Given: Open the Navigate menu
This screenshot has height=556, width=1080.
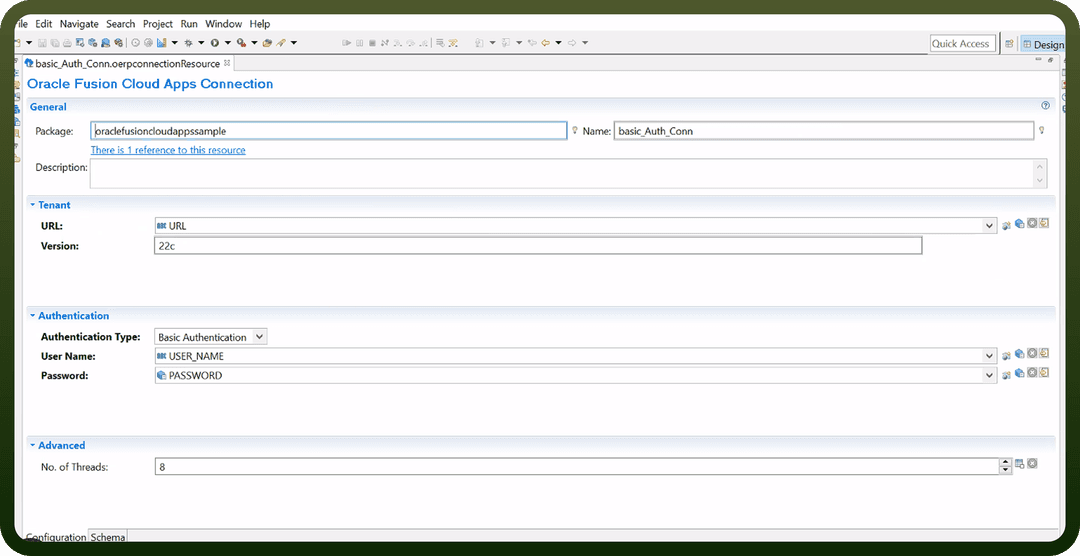Looking at the screenshot, I should pos(79,23).
